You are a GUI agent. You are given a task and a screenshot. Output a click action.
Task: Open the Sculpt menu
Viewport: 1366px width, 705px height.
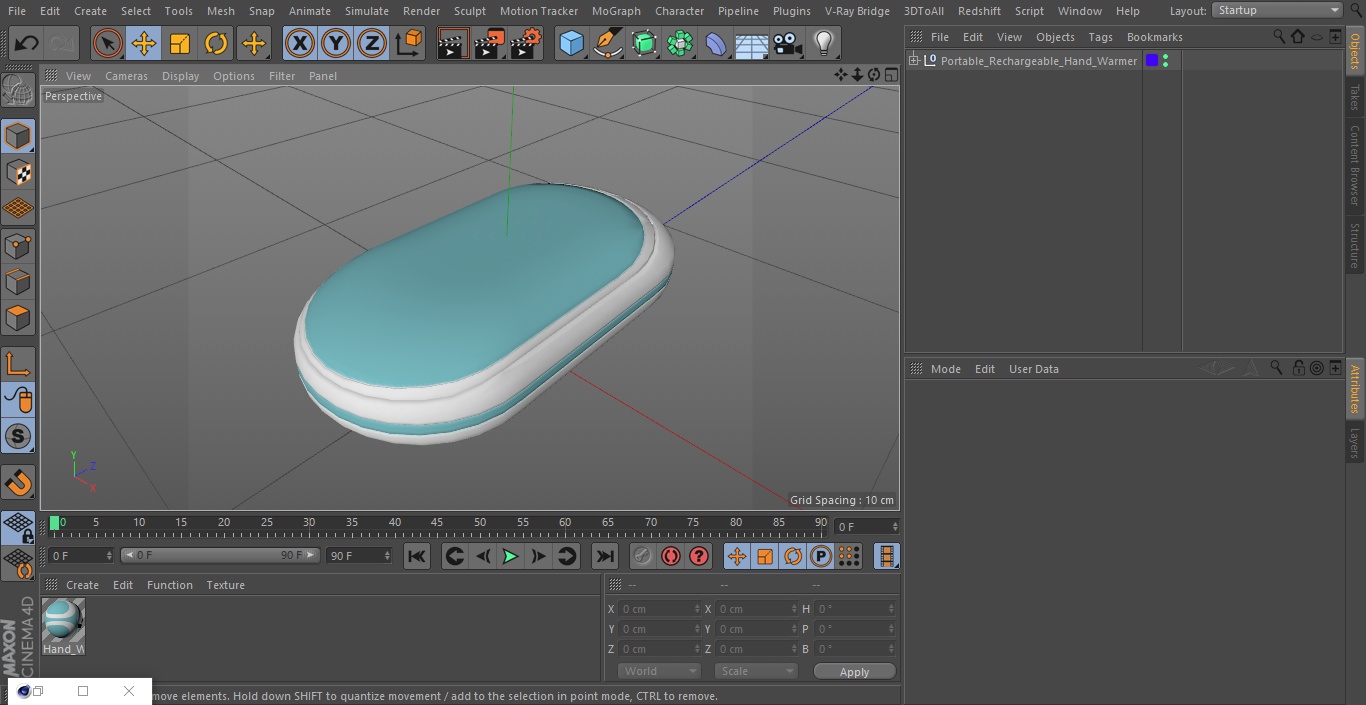469,11
